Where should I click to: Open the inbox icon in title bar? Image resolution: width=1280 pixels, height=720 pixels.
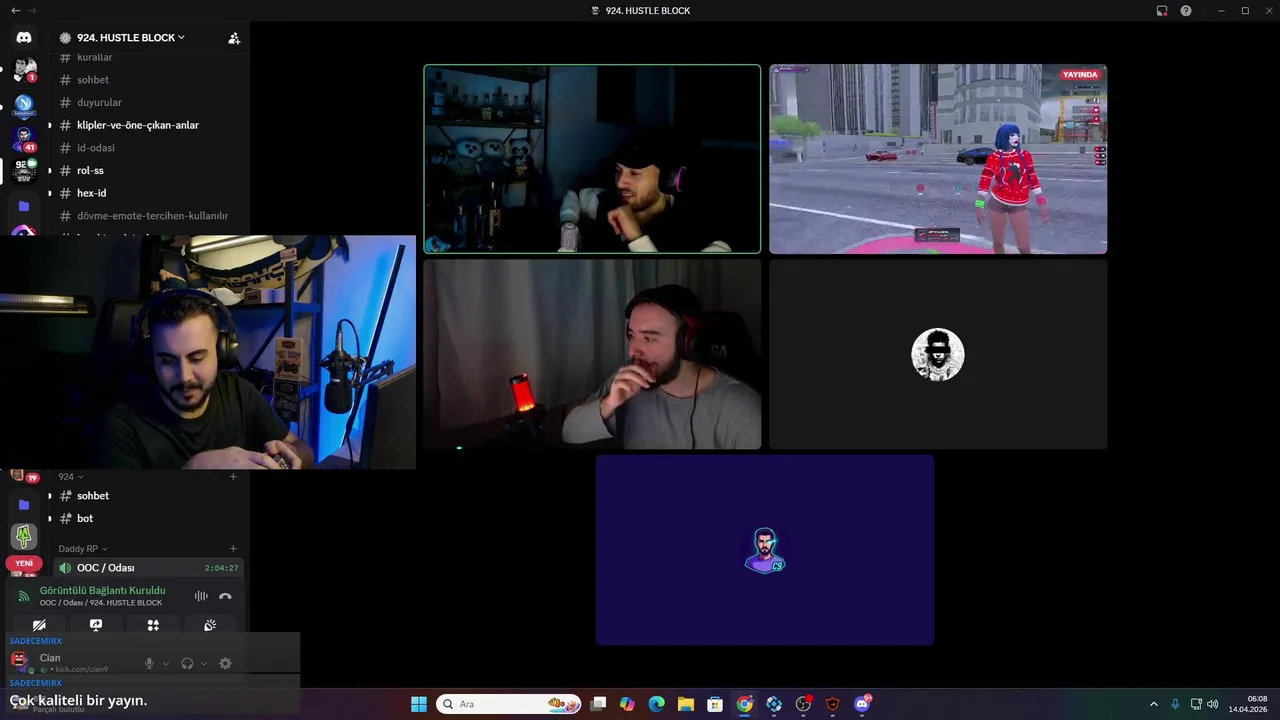click(1162, 10)
